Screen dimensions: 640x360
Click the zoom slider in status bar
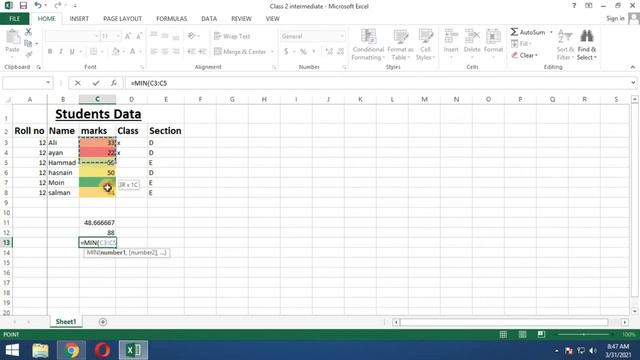(x=584, y=334)
